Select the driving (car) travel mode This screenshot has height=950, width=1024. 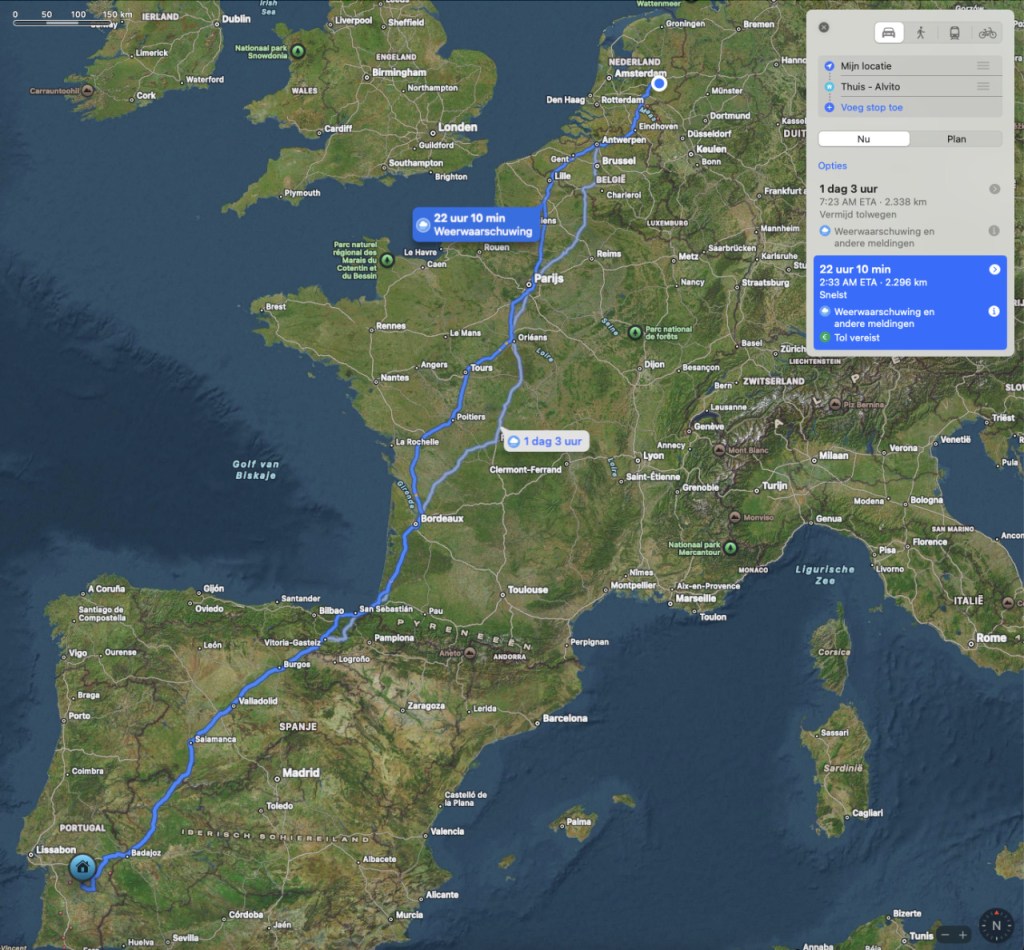[888, 32]
